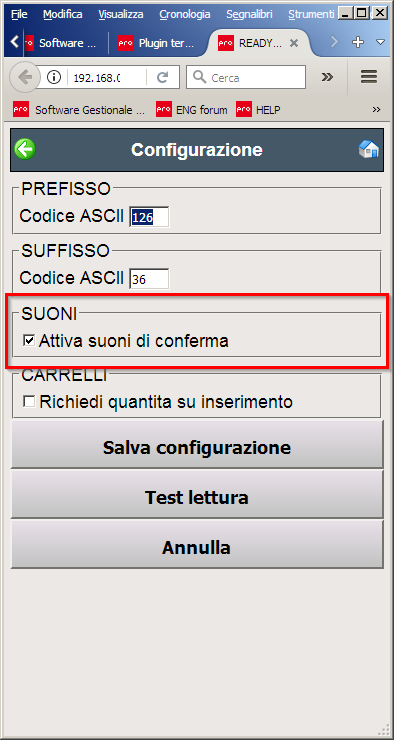
Task: Focus the SUFFISSO Codice ASCII field
Action: [149, 279]
